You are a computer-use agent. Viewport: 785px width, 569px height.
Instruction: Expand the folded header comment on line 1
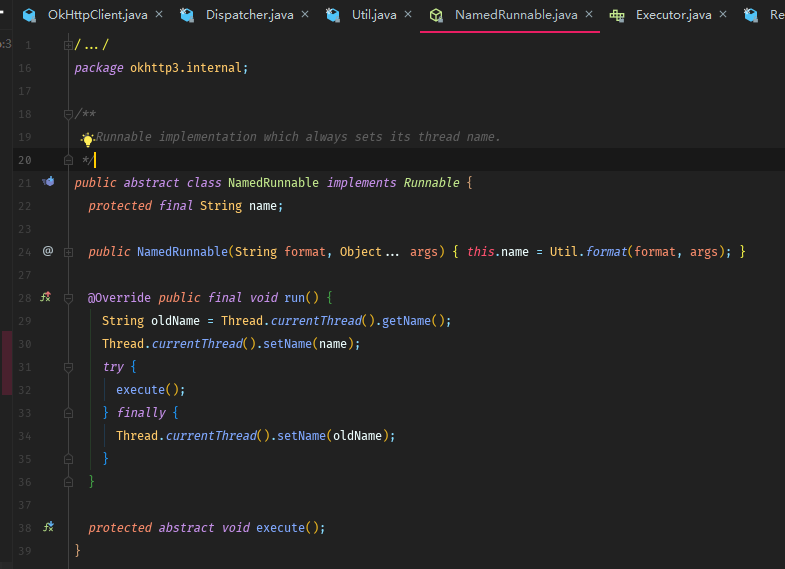[x=68, y=45]
